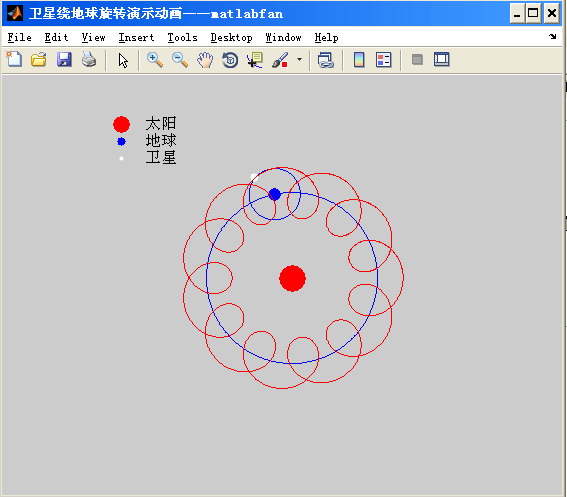This screenshot has height=497, width=567.
Task: Click the red sun marker in the legend
Action: [122, 124]
